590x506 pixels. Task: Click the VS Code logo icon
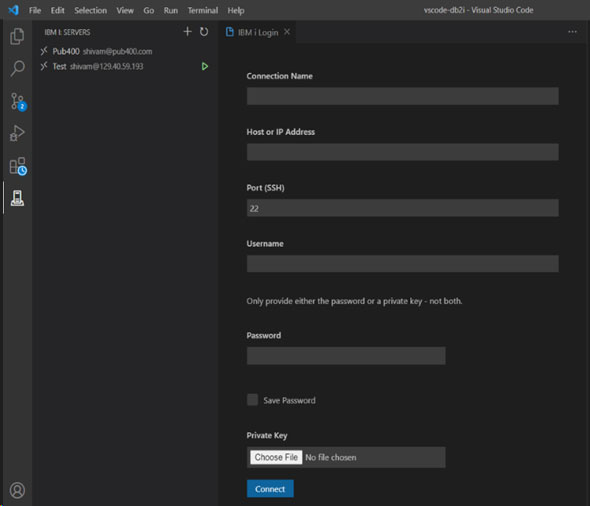pos(14,10)
